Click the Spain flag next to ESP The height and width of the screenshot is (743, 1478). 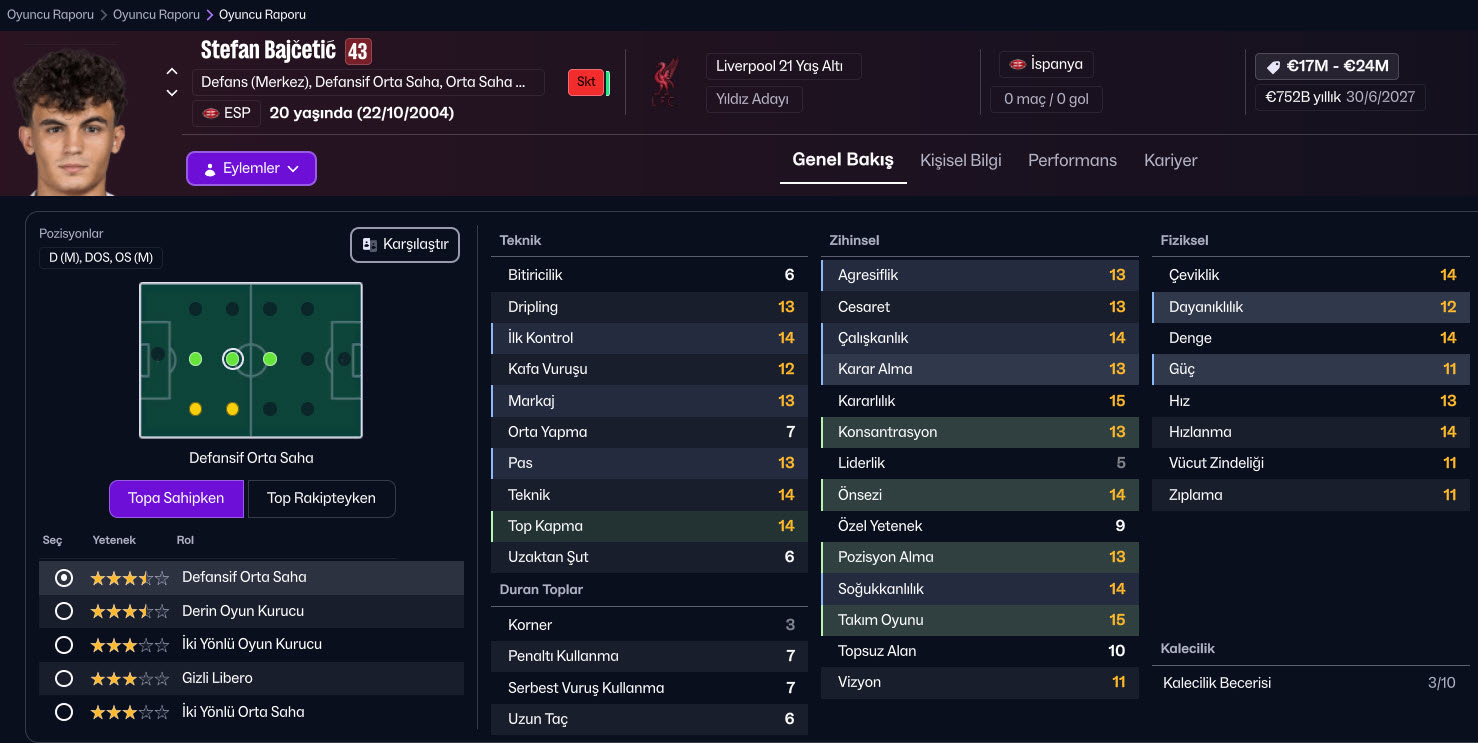pyautogui.click(x=210, y=113)
